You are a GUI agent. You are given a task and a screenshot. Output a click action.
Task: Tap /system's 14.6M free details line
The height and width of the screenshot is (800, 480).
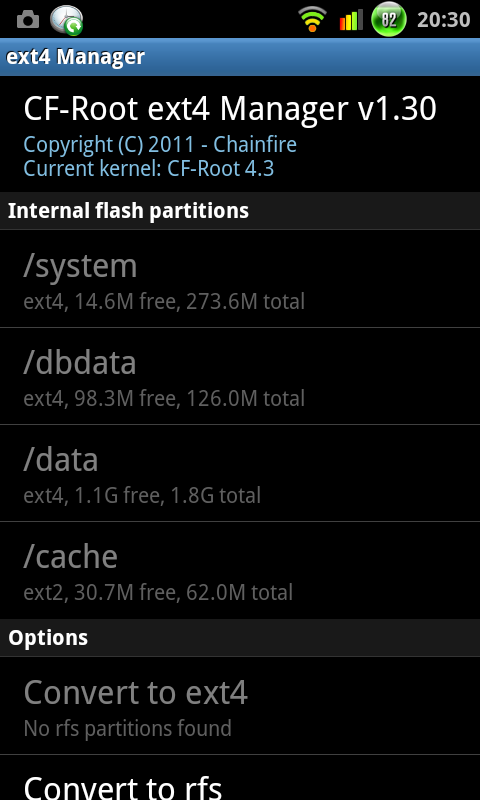pyautogui.click(x=164, y=302)
